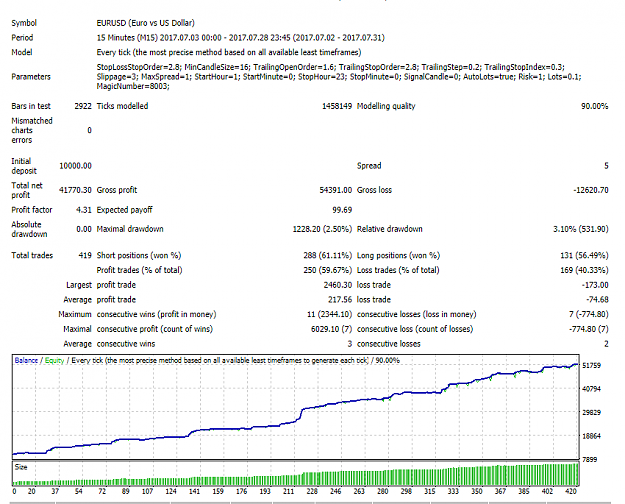Click the Total trades value 419

[x=85, y=256]
